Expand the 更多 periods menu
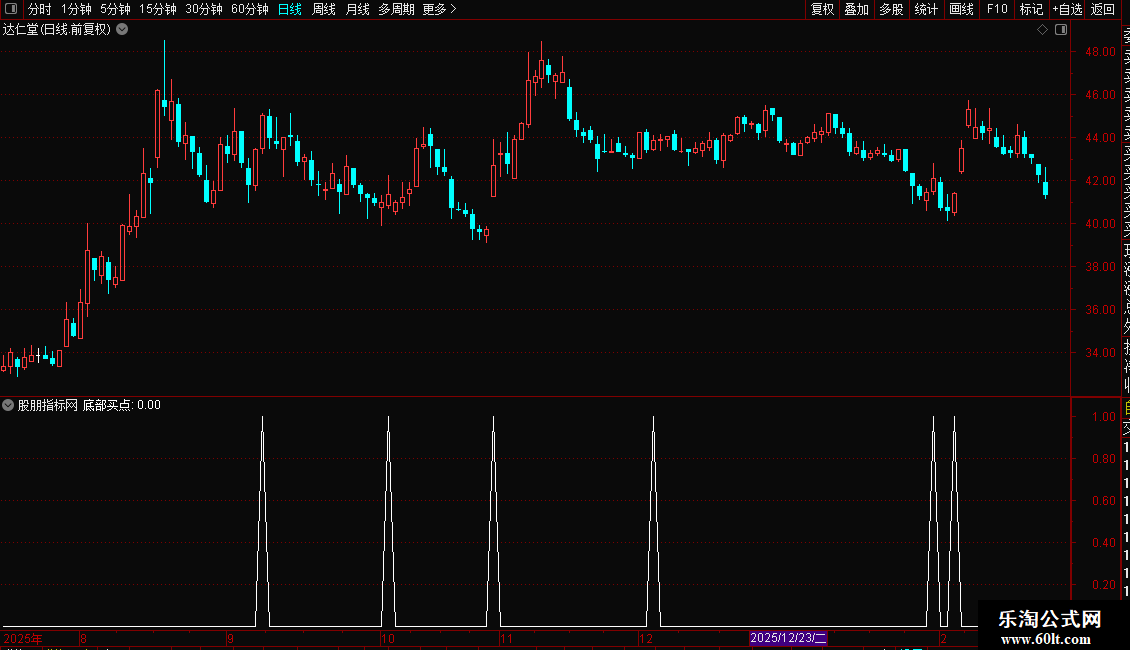The image size is (1130, 650). tap(440, 9)
